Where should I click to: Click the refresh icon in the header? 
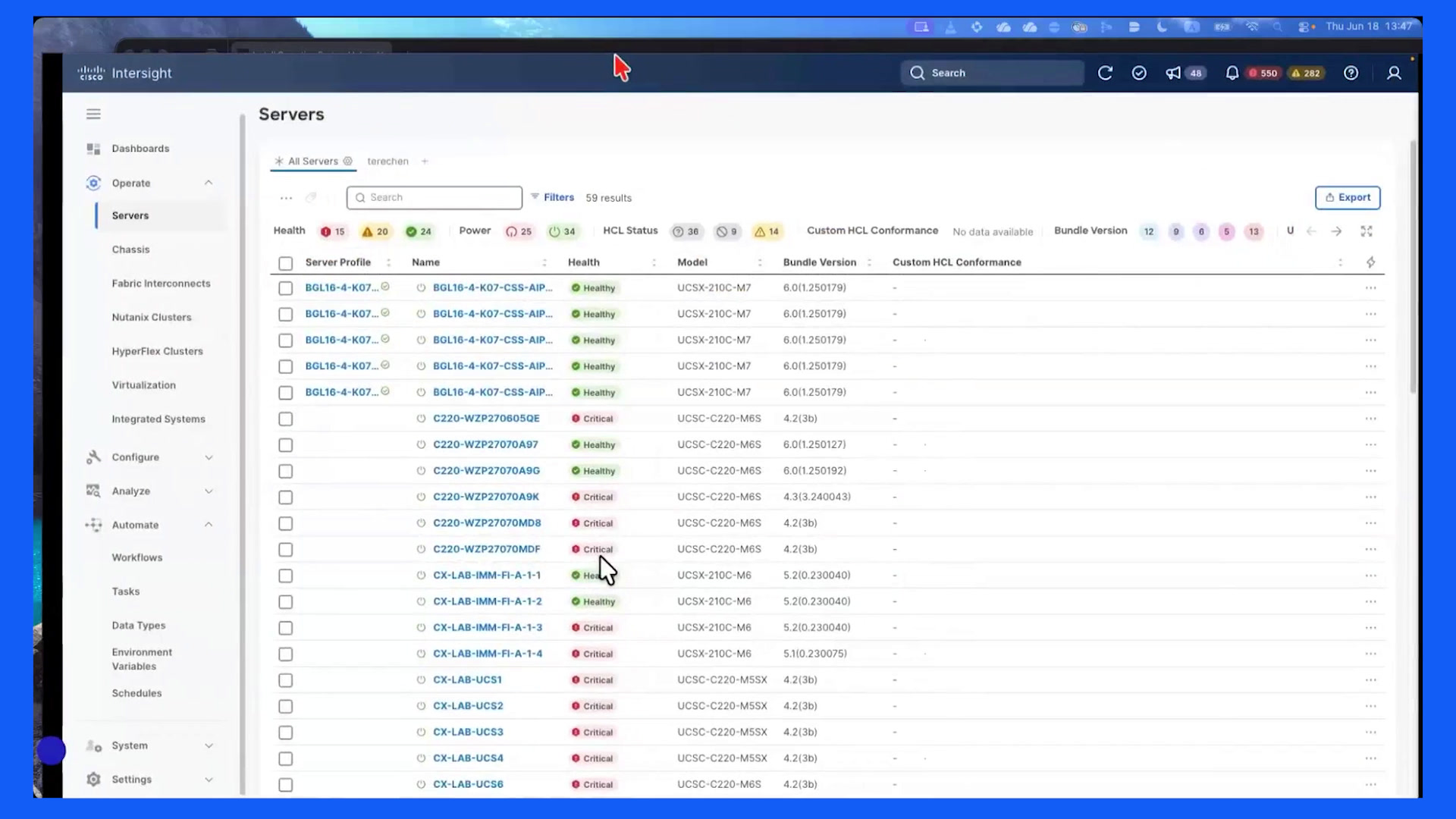(1105, 73)
